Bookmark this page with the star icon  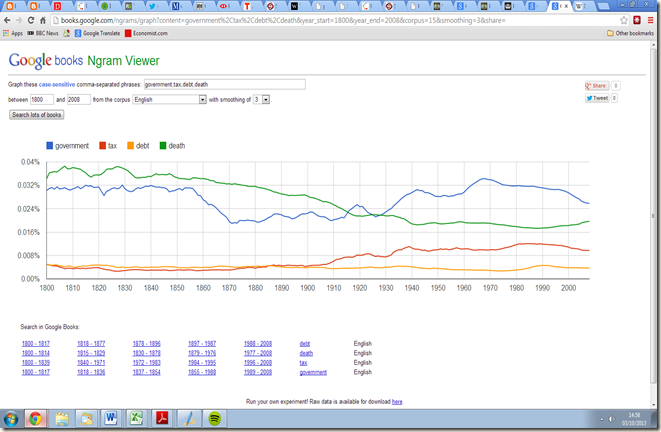[x=624, y=20]
